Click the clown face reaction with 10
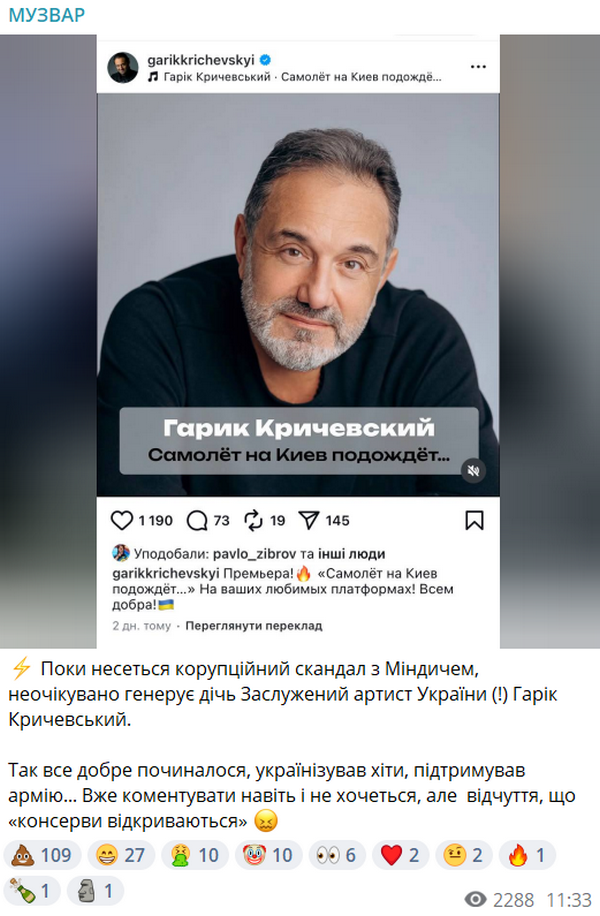The width and height of the screenshot is (600, 916). (x=269, y=855)
